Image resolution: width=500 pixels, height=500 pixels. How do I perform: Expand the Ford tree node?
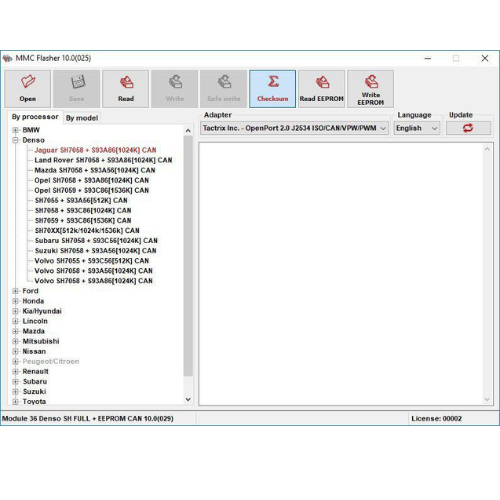click(x=15, y=291)
